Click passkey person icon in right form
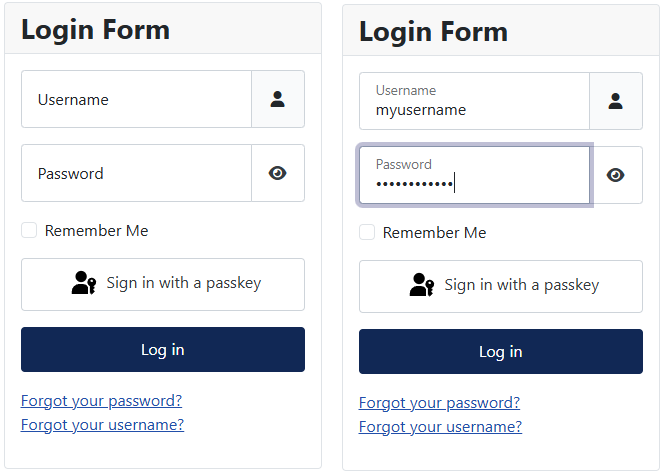Viewport: 665px width, 476px height. click(x=422, y=285)
